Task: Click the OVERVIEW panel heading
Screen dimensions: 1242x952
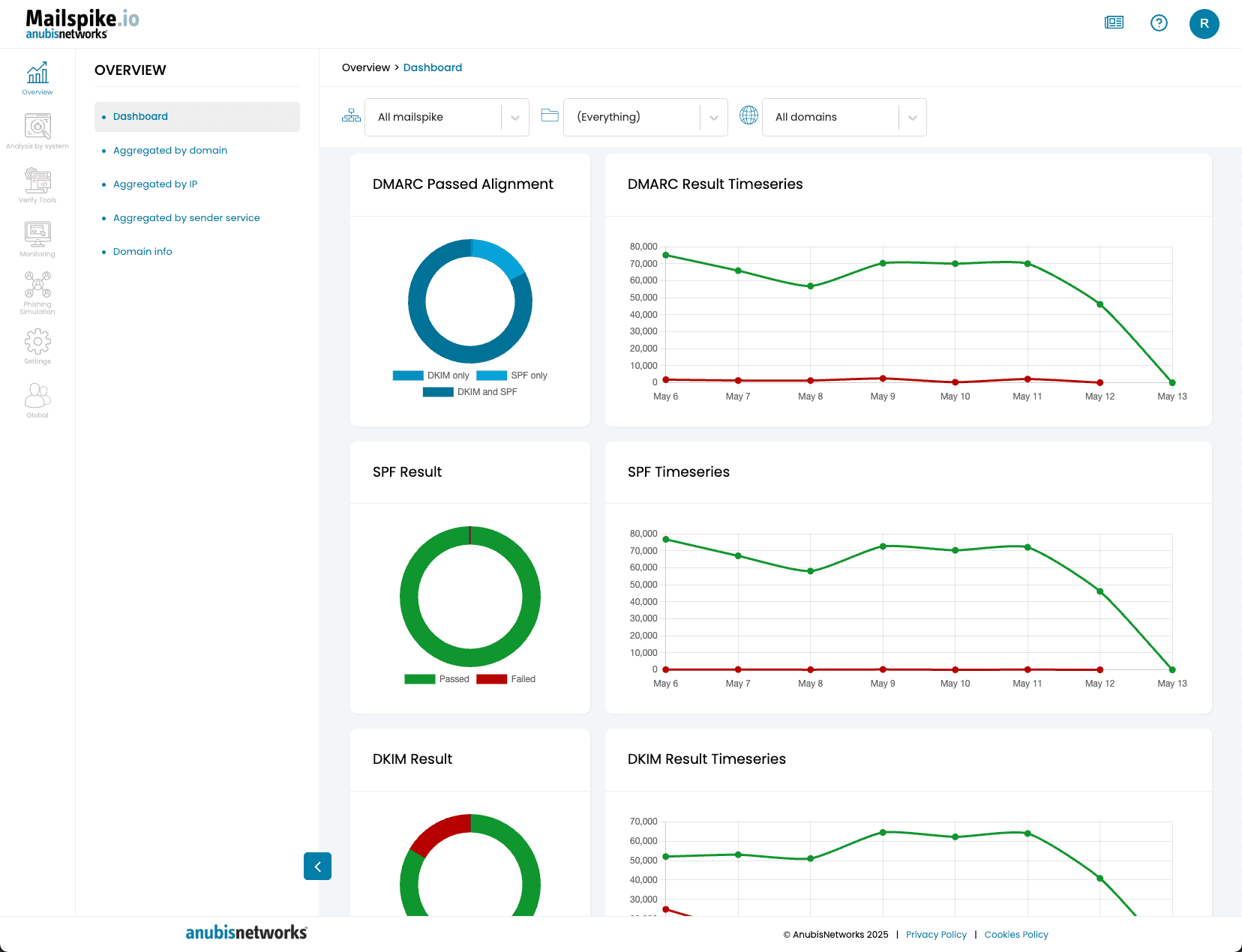Action: click(x=130, y=70)
